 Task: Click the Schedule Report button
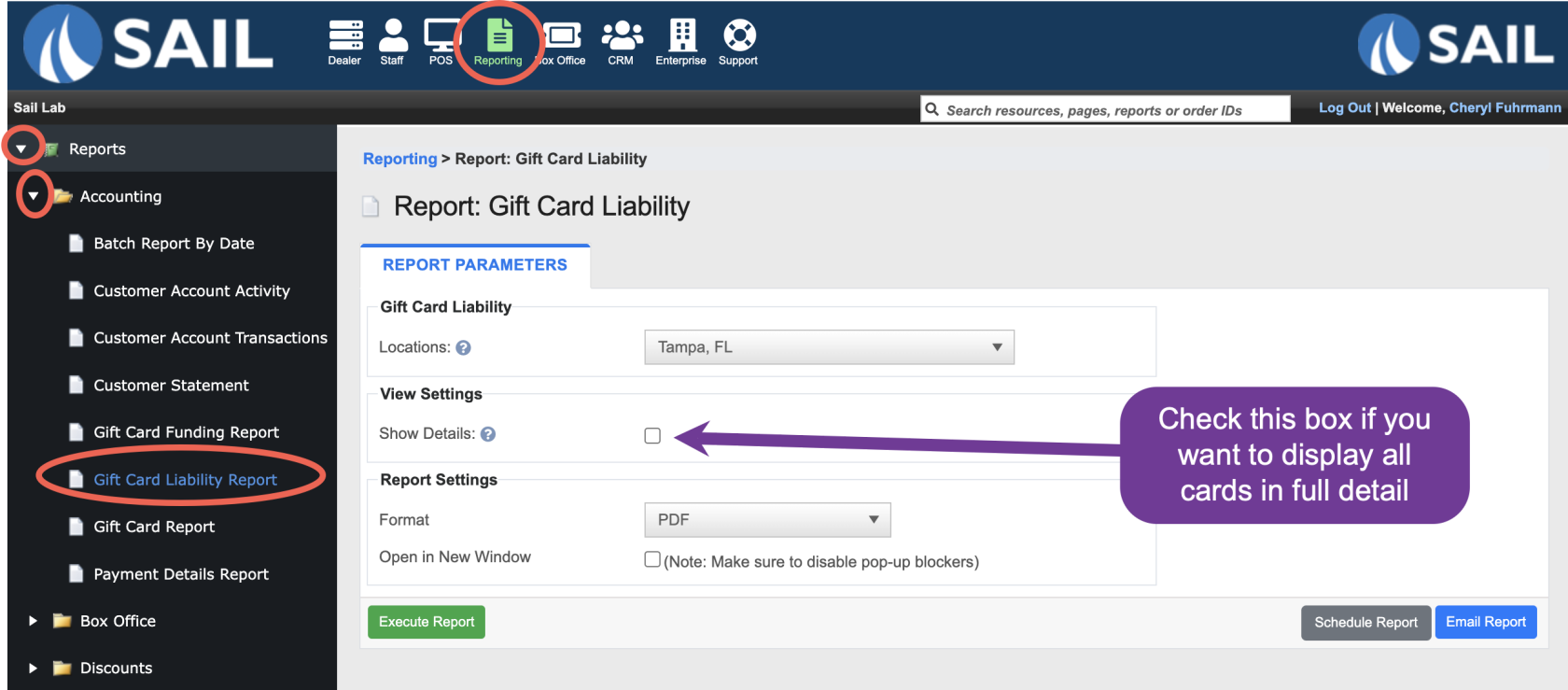pyautogui.click(x=1365, y=623)
